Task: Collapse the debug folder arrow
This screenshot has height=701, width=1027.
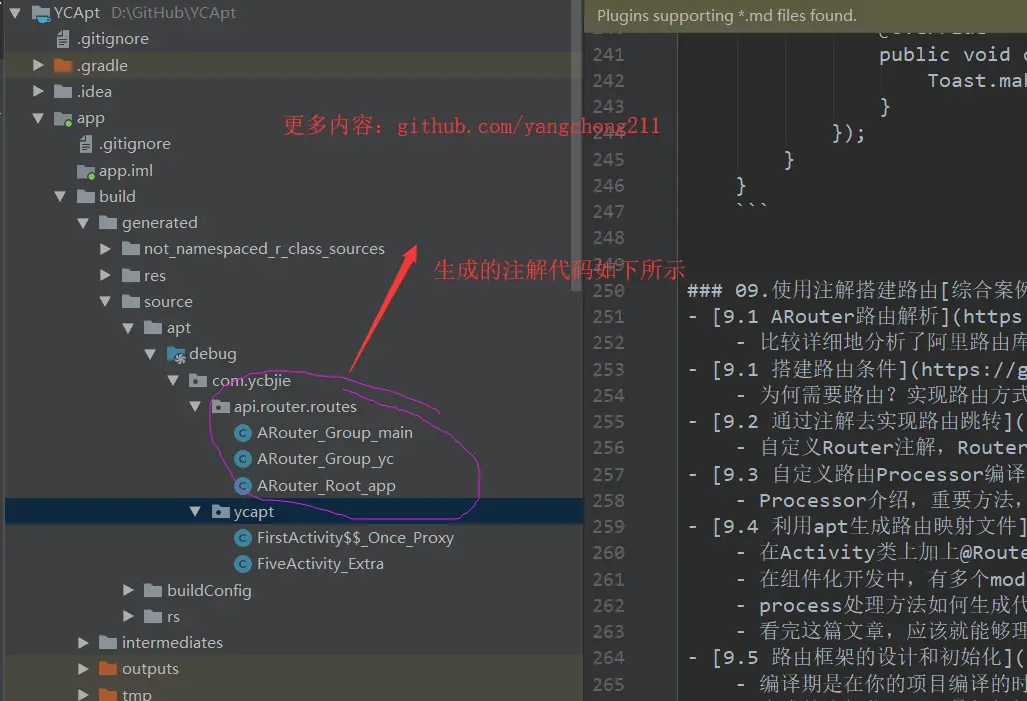Action: coord(151,354)
